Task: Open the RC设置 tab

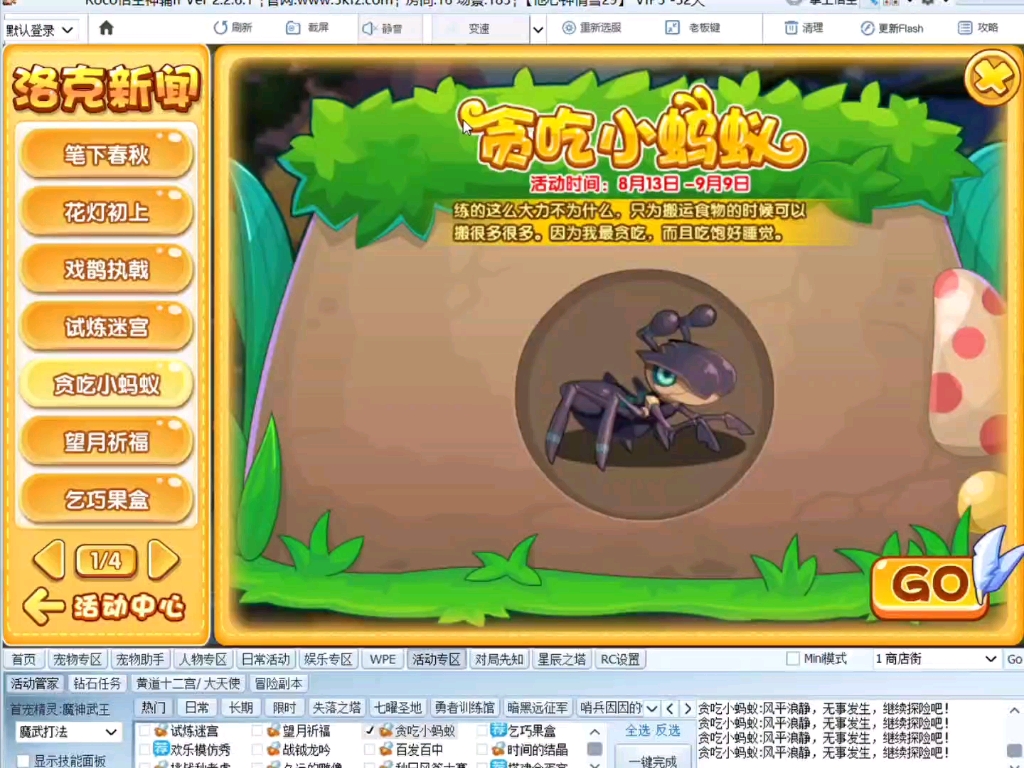Action: (620, 660)
